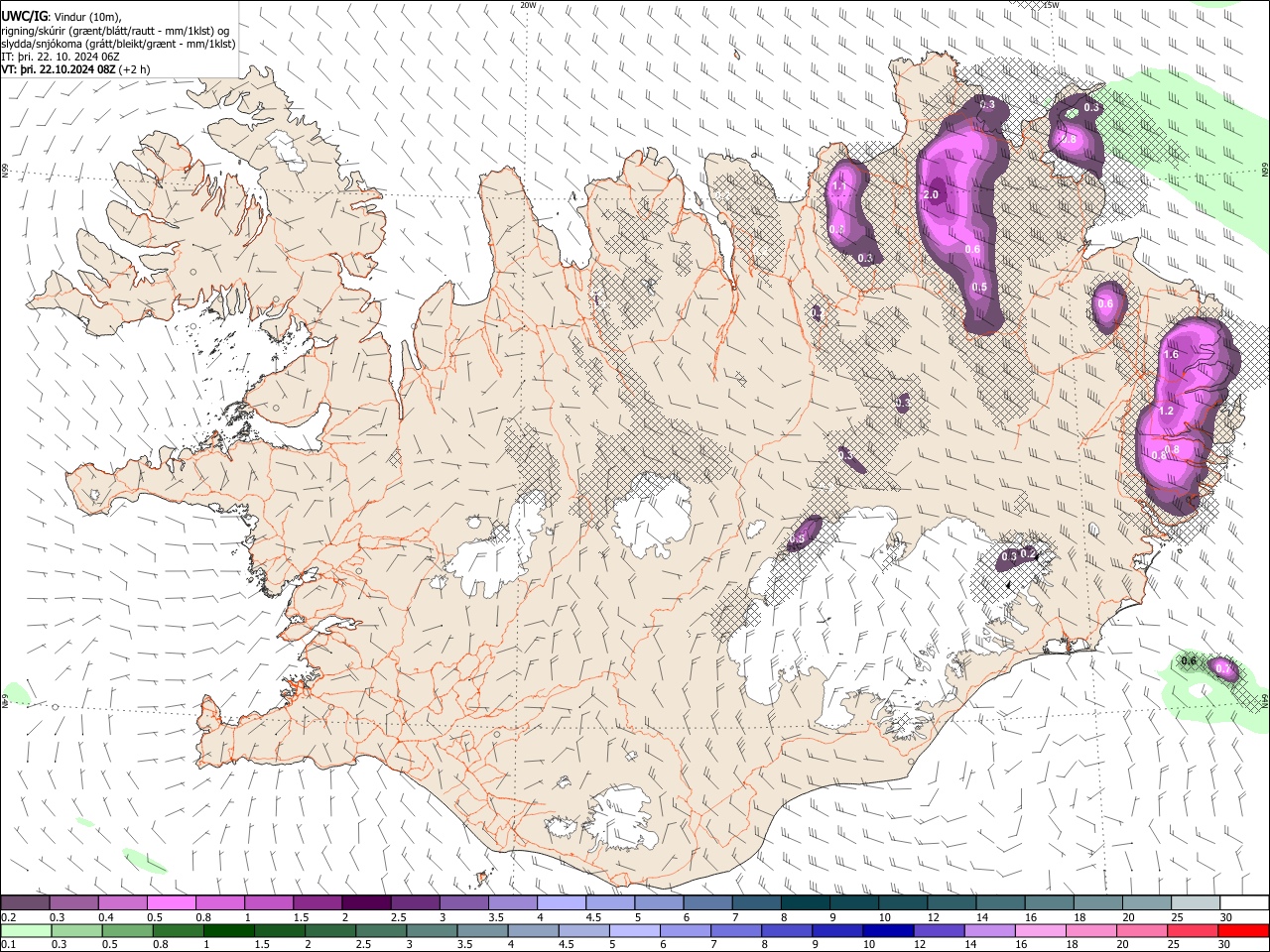Click the "1.1" snowfall value label
The height and width of the screenshot is (952, 1270).
pos(838,186)
